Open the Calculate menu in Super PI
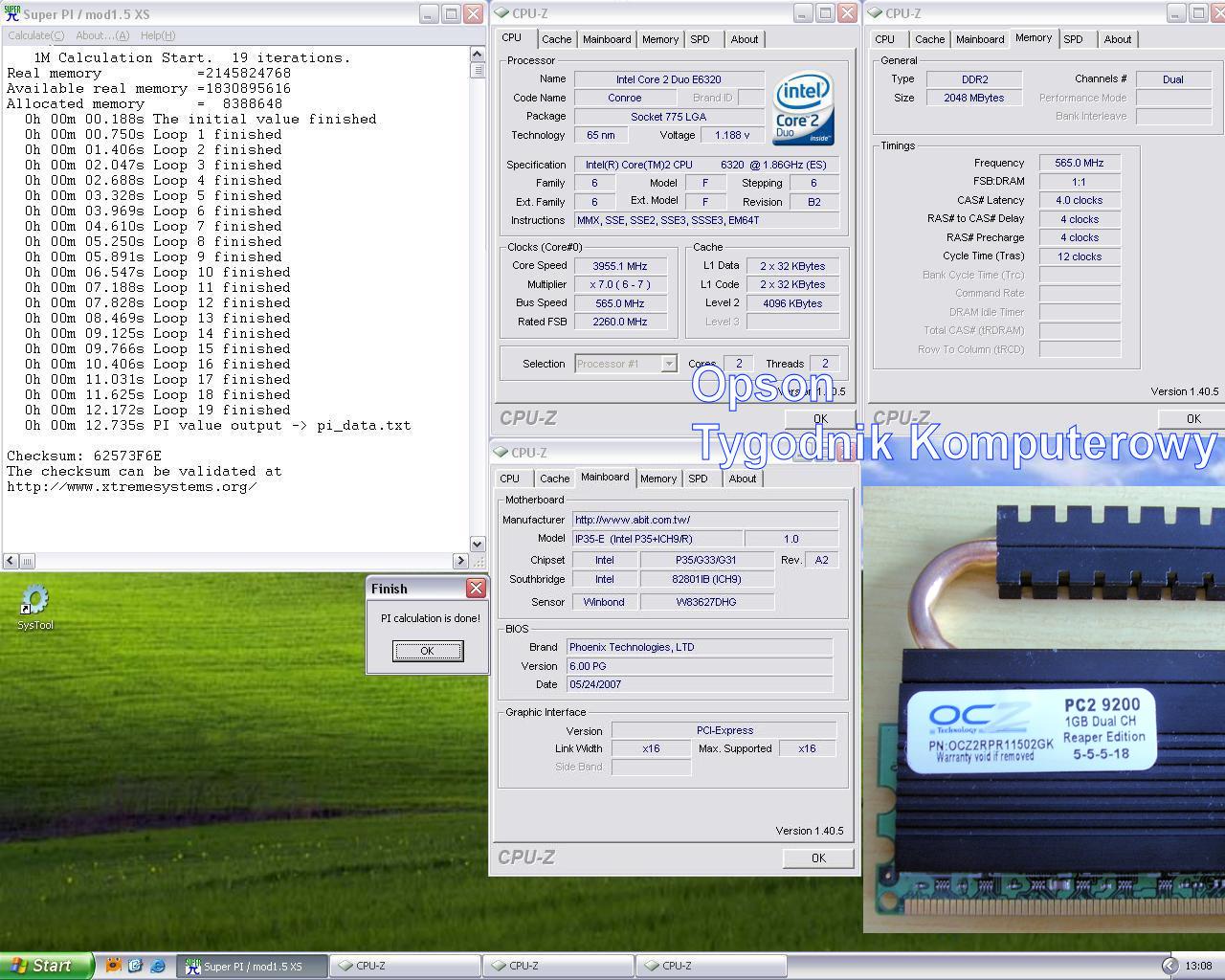 tap(35, 35)
